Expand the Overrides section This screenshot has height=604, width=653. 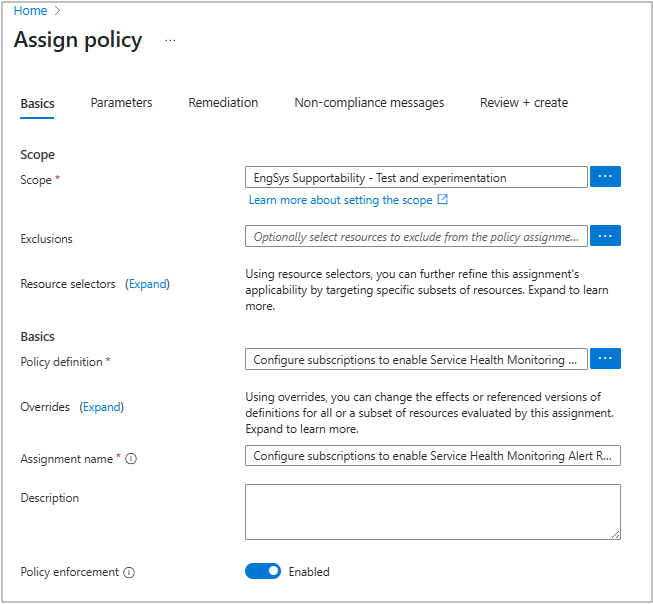tap(101, 407)
